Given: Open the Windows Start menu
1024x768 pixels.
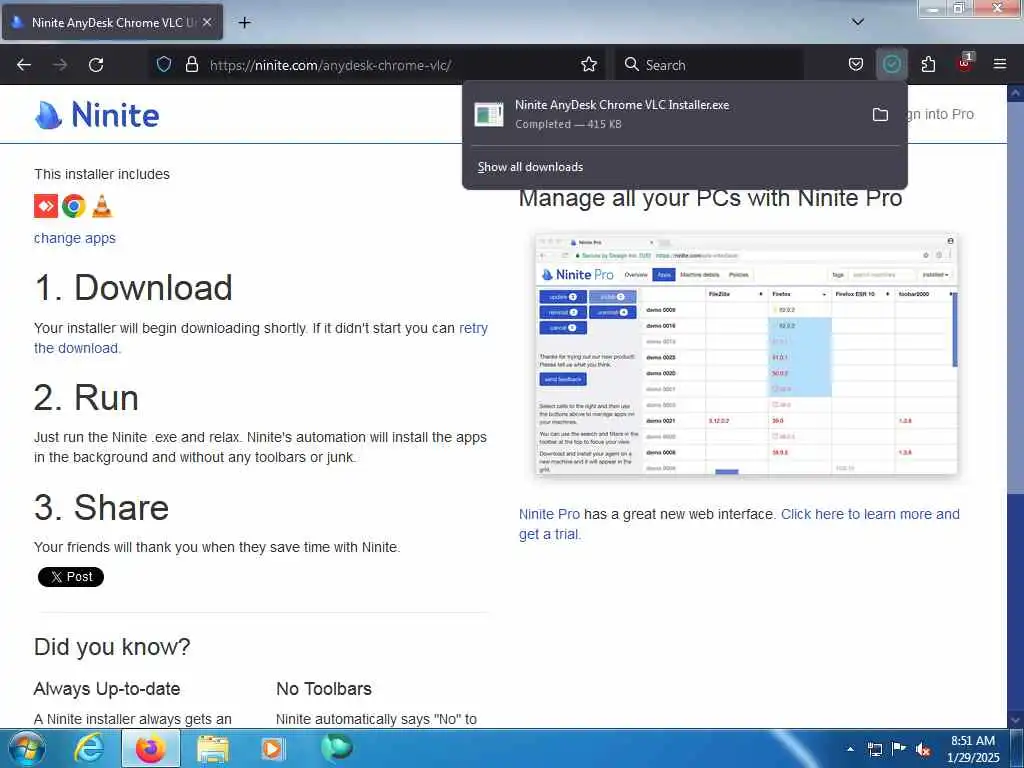Looking at the screenshot, I should [26, 748].
